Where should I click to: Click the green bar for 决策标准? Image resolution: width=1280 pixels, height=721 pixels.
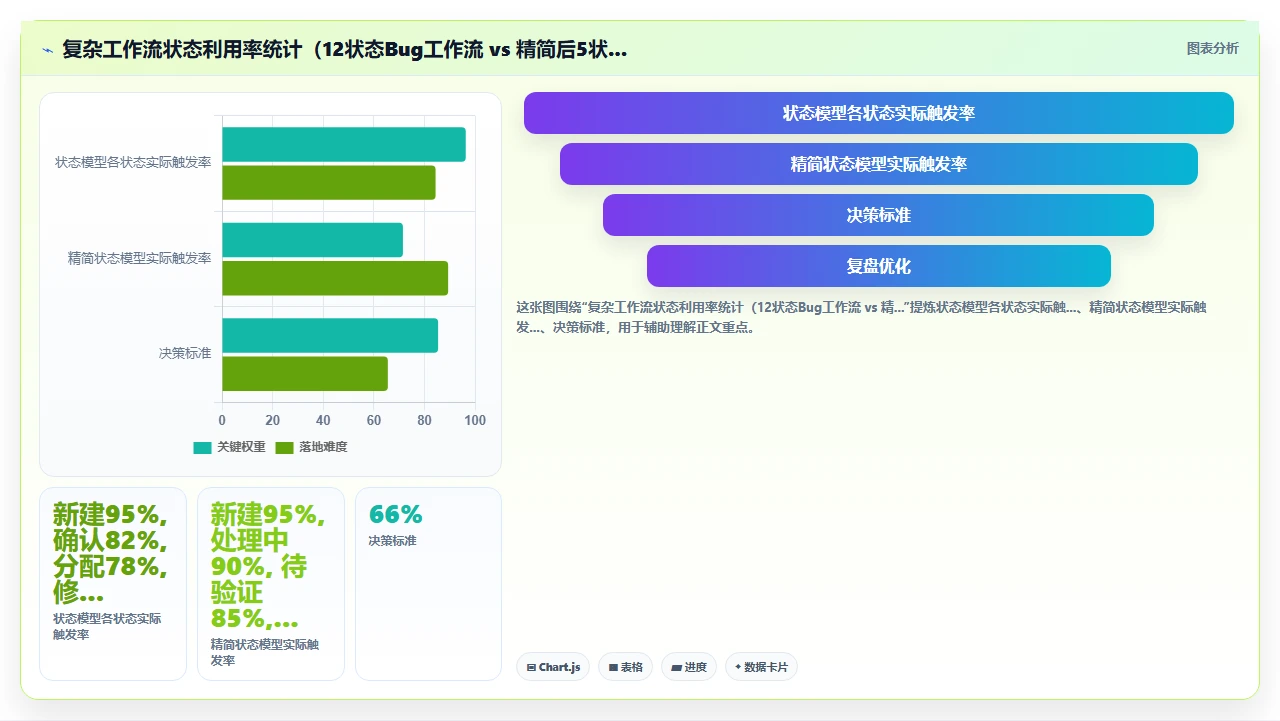click(x=305, y=373)
